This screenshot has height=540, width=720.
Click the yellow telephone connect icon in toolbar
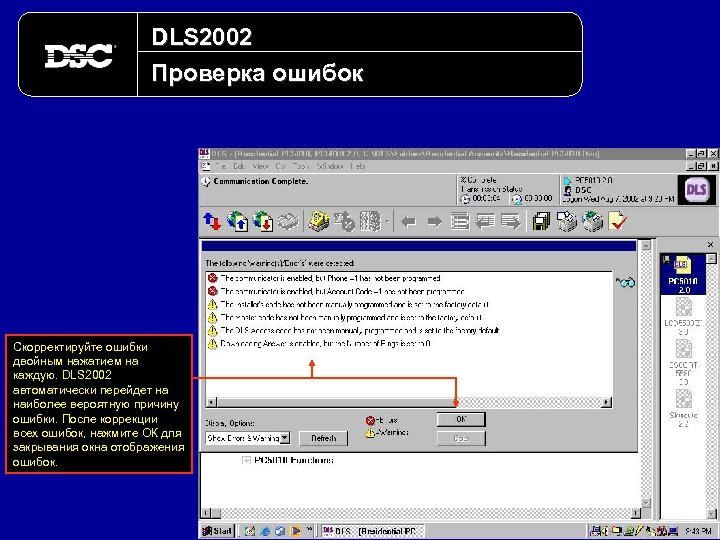[319, 221]
